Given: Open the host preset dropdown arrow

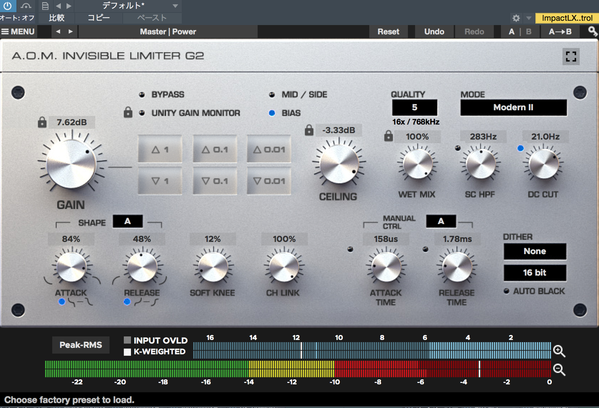Looking at the screenshot, I should (175, 6).
